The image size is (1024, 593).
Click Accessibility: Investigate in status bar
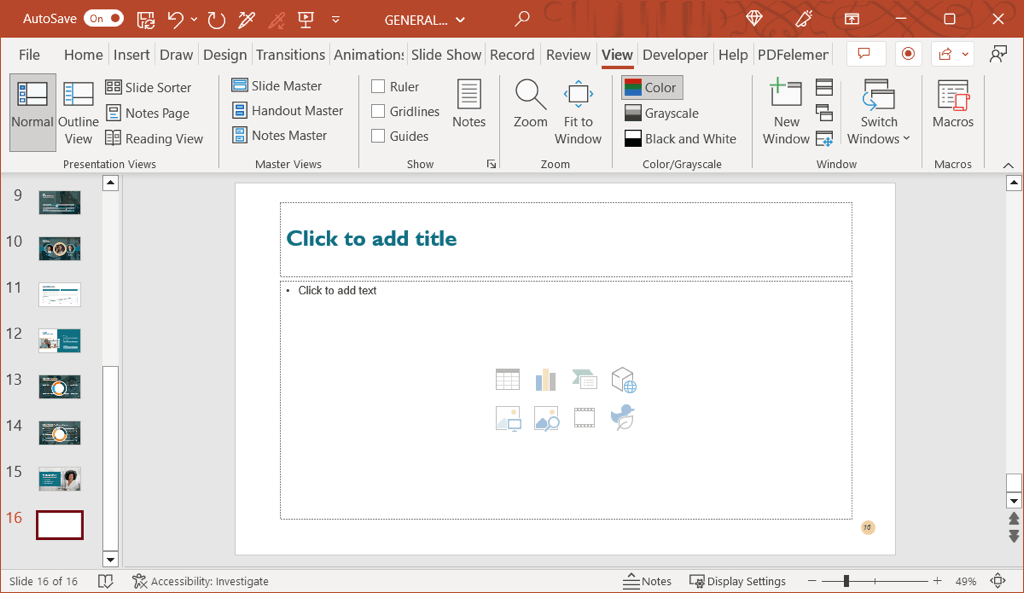[200, 581]
